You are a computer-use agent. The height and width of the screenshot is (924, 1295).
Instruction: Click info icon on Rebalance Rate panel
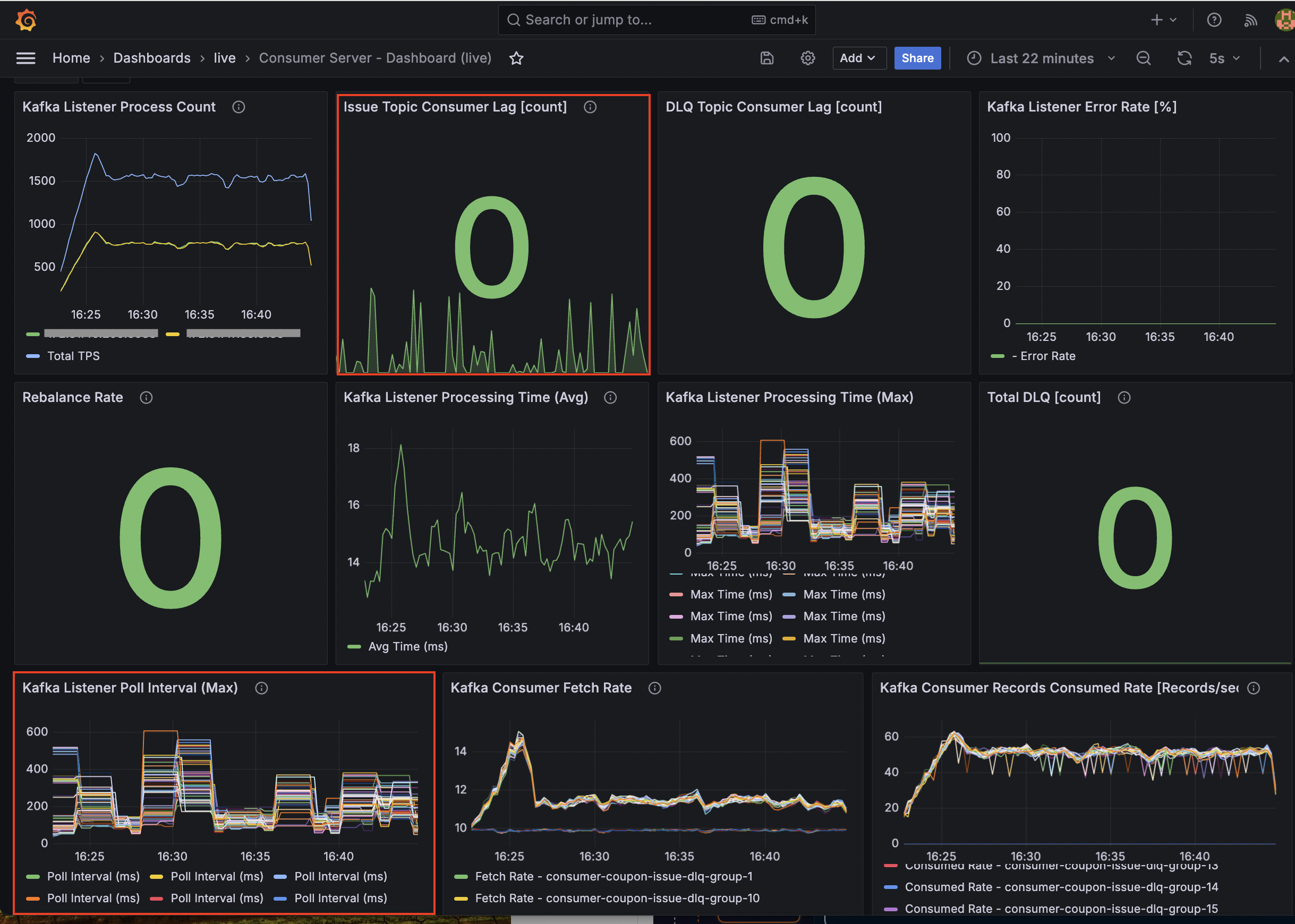pyautogui.click(x=146, y=398)
